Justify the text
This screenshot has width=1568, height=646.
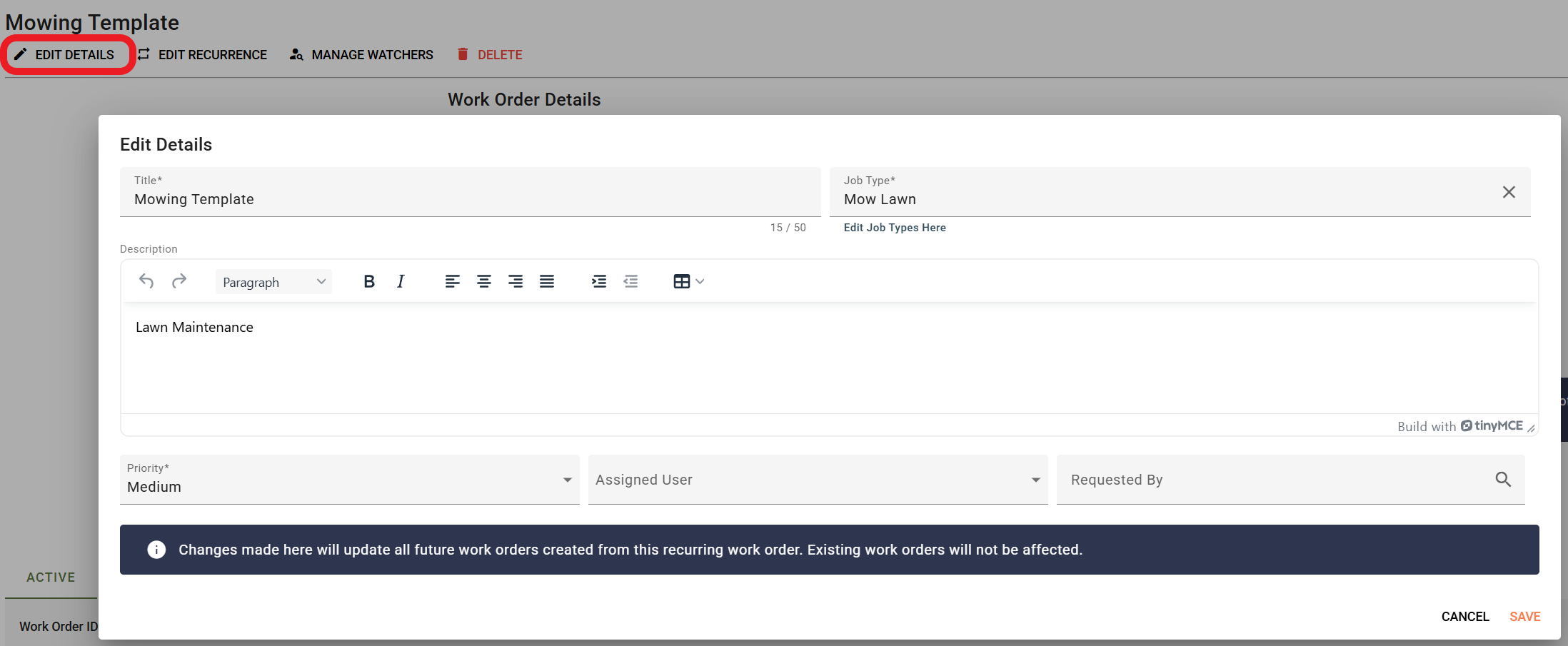pyautogui.click(x=547, y=281)
